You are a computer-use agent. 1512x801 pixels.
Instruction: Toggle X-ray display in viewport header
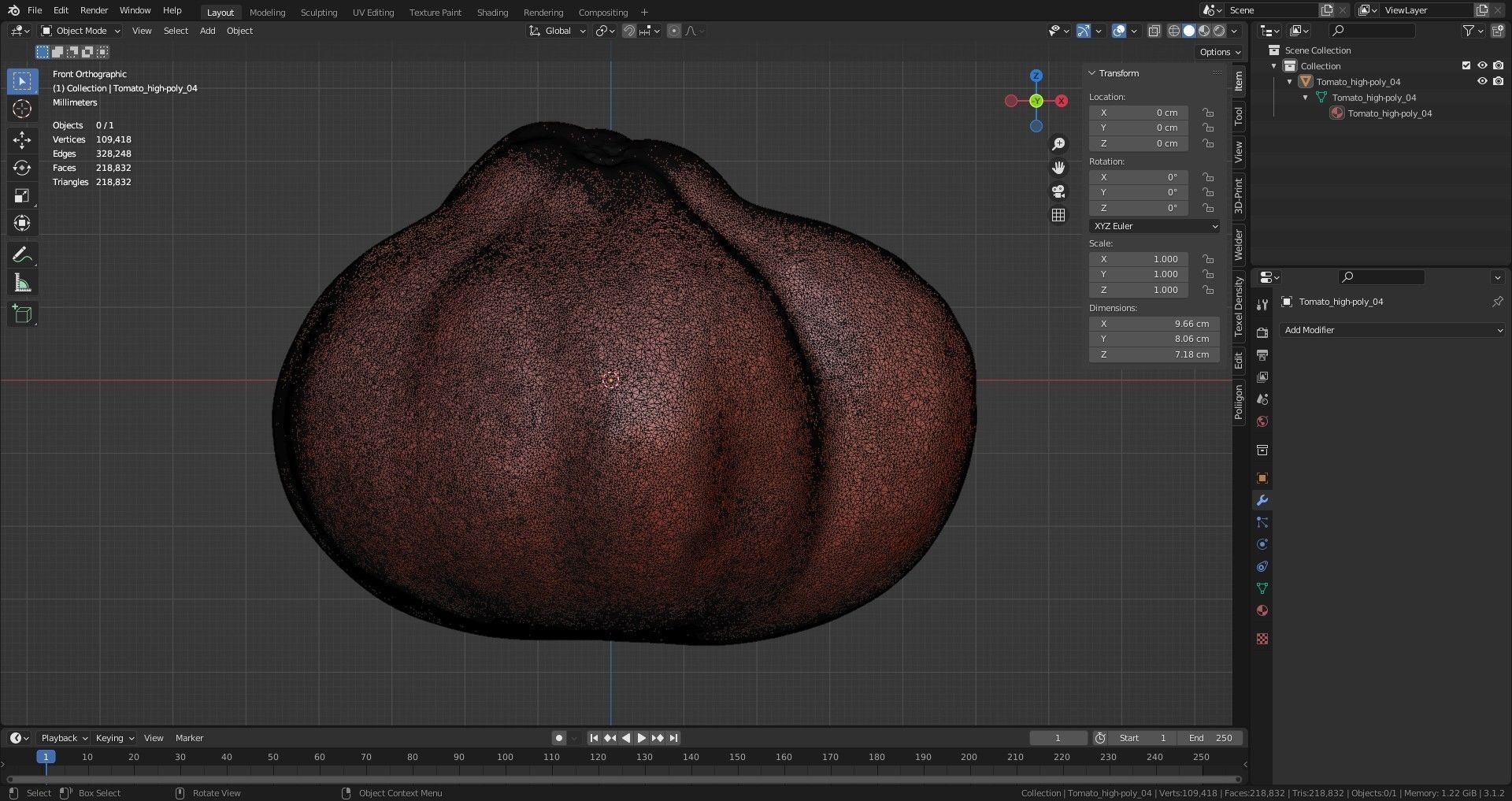(1154, 31)
